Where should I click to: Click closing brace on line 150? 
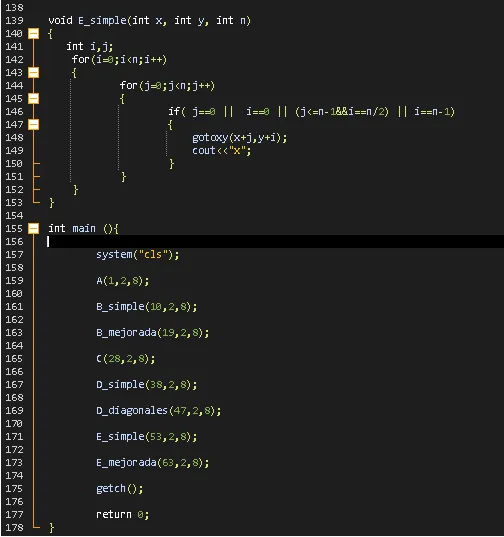171,164
